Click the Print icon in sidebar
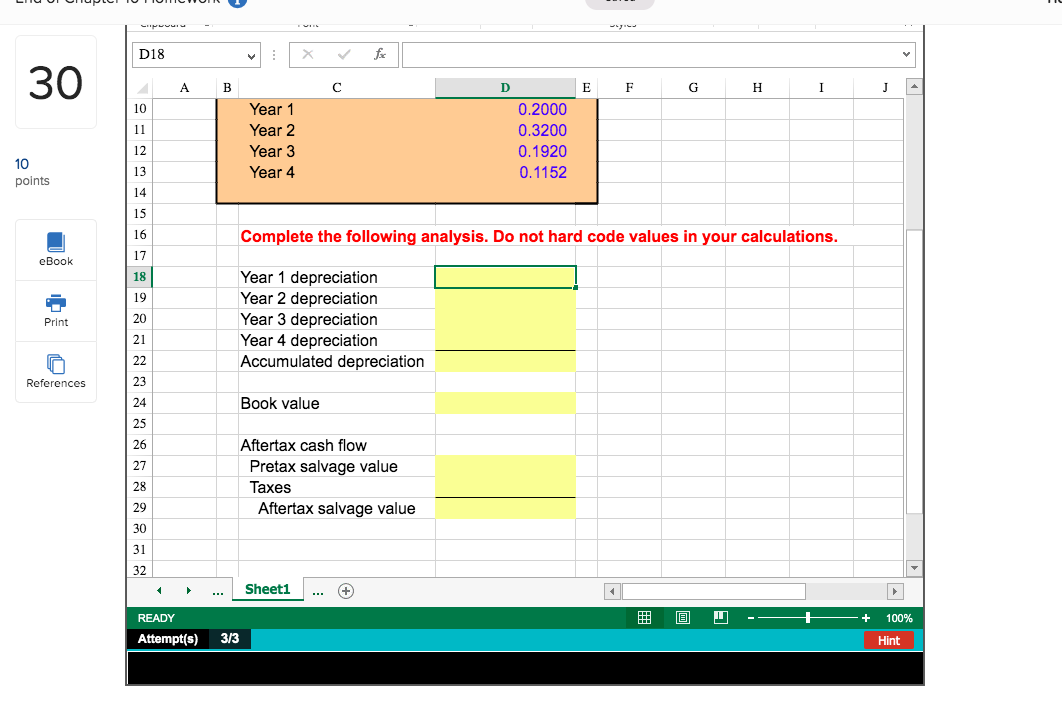This screenshot has width=1062, height=720. coord(55,310)
